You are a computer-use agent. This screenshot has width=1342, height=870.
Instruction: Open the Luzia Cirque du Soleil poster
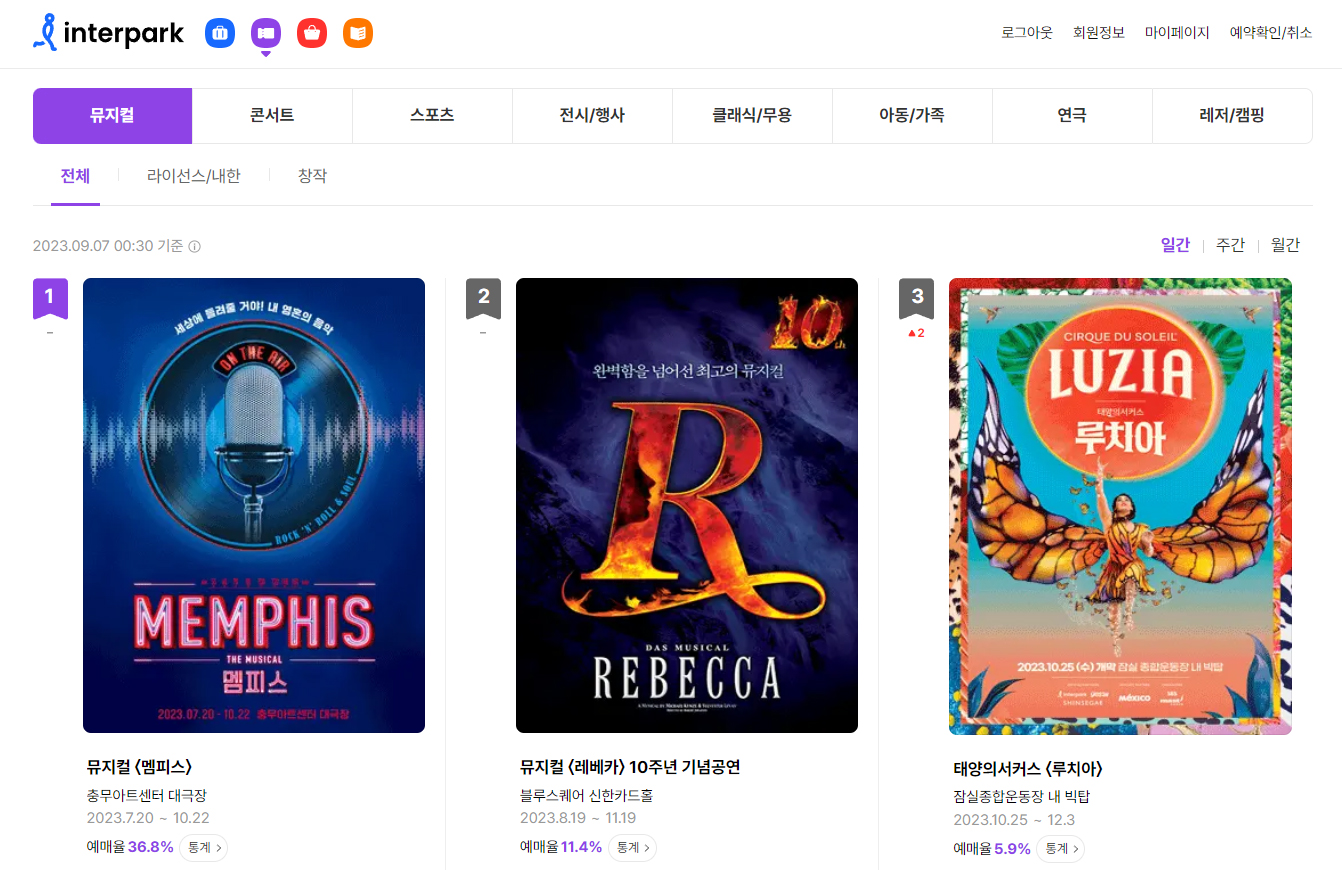click(x=1120, y=506)
